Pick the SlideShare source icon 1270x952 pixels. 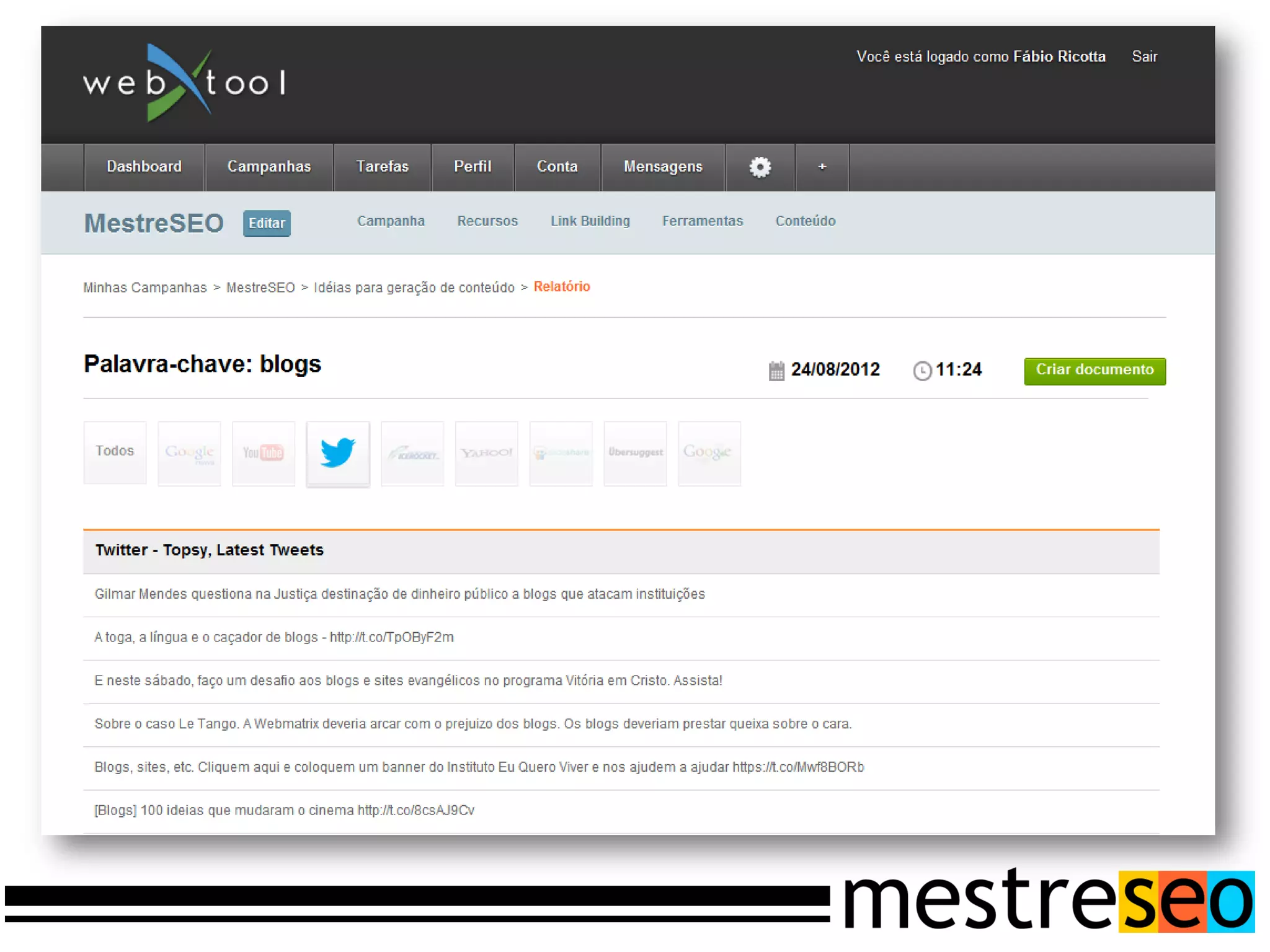[x=561, y=453]
